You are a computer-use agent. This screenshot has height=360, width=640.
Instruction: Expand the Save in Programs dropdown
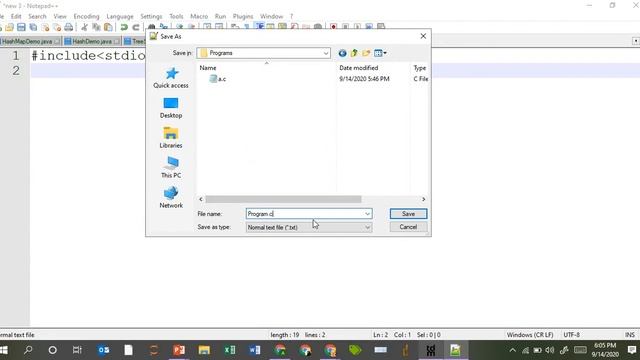pyautogui.click(x=326, y=53)
